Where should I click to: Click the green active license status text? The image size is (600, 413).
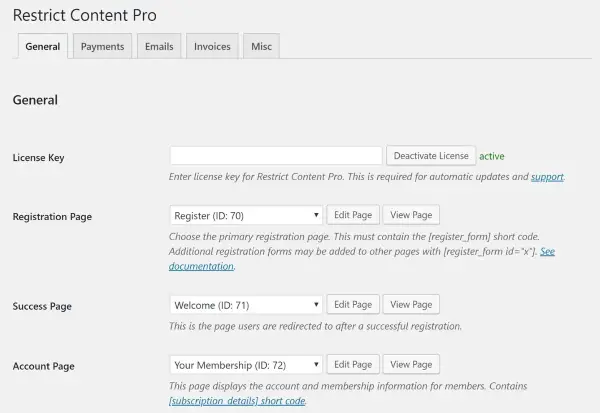pos(492,156)
